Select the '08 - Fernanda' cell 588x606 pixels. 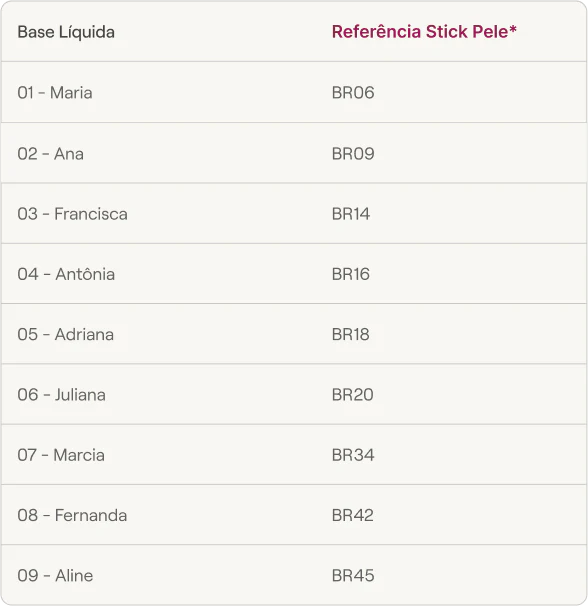(x=72, y=516)
